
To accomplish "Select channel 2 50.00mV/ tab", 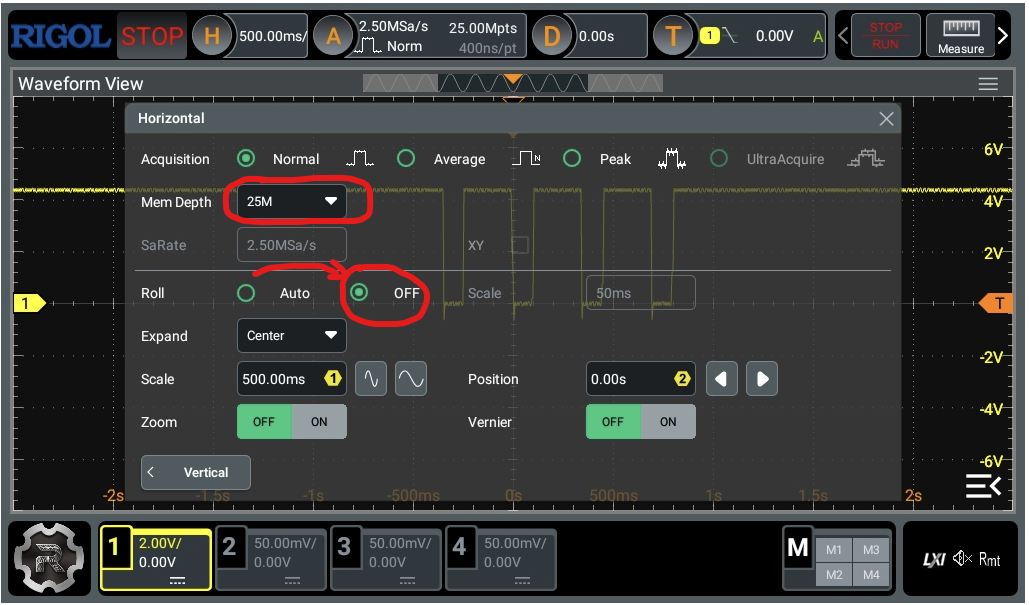I will pyautogui.click(x=270, y=560).
